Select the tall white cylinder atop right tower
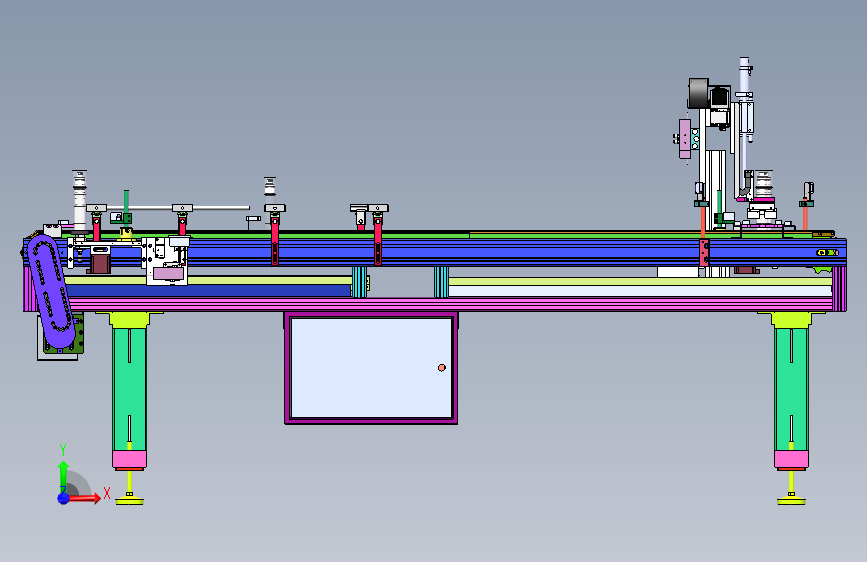The image size is (867, 562). point(744,76)
